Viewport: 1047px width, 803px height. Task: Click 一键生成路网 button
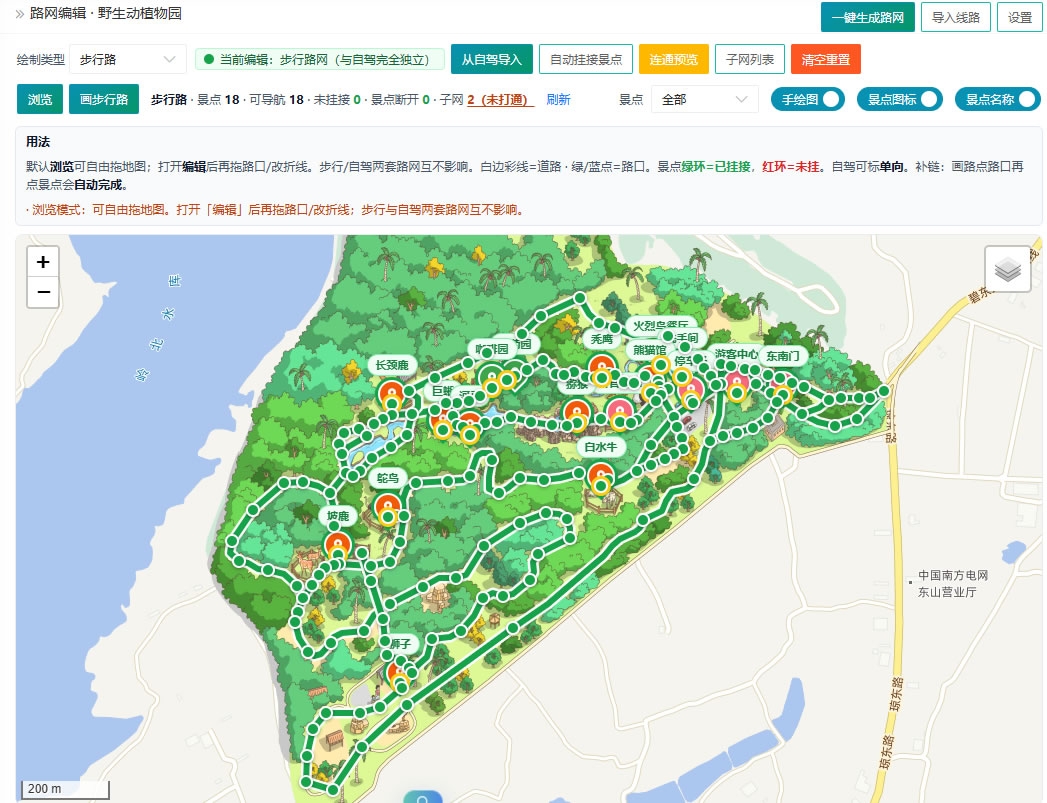click(x=867, y=17)
